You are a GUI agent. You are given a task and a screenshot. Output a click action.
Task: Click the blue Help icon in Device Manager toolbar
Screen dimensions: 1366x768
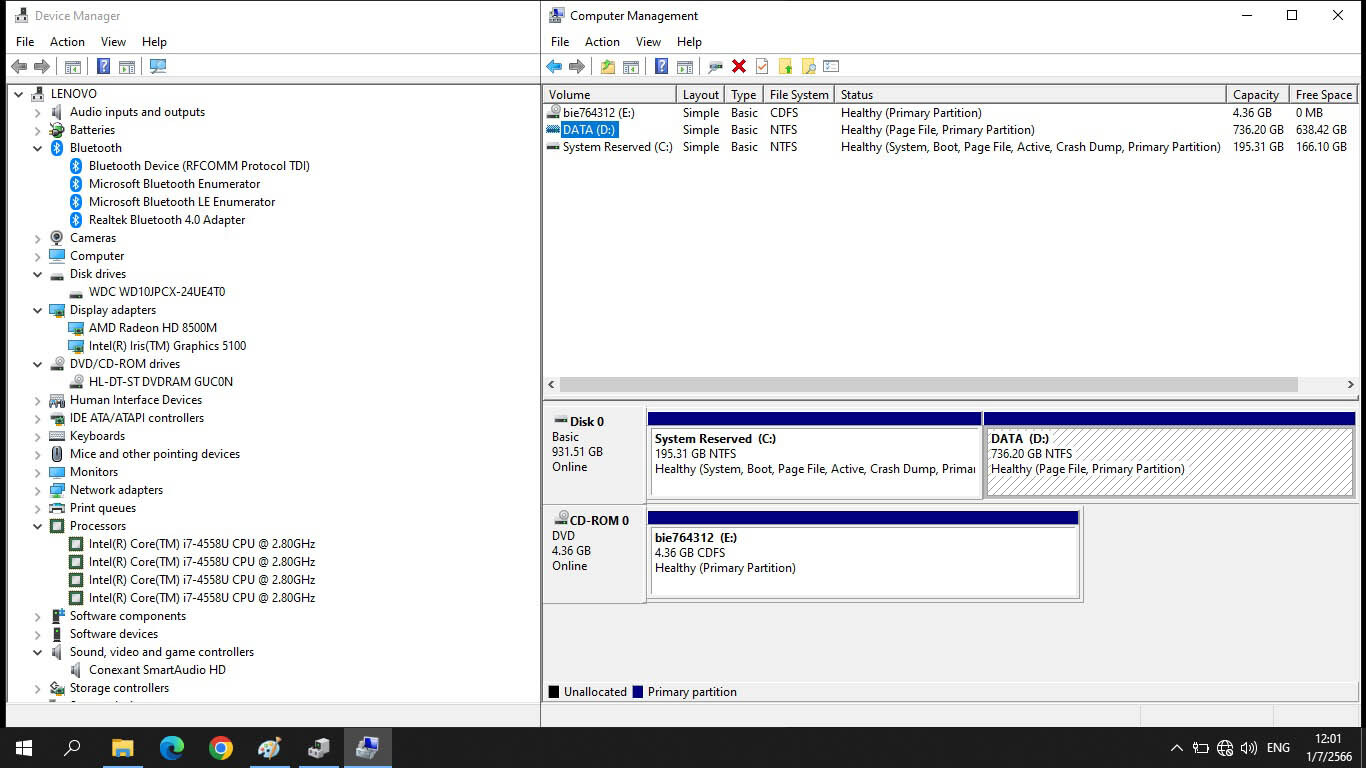pos(103,67)
